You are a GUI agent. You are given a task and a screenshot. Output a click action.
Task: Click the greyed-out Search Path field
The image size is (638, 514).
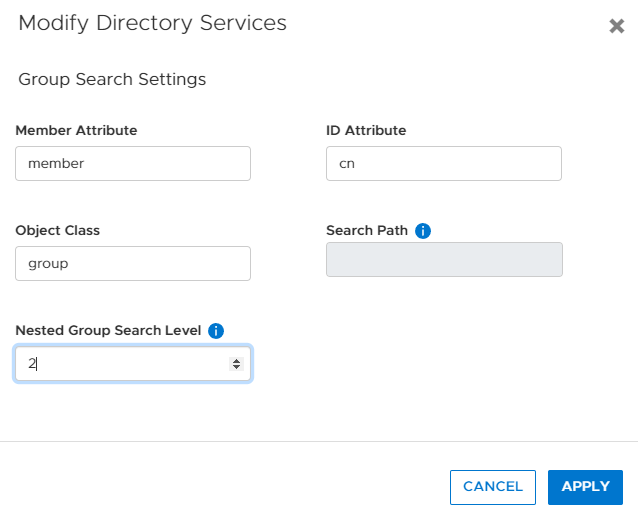coord(444,260)
